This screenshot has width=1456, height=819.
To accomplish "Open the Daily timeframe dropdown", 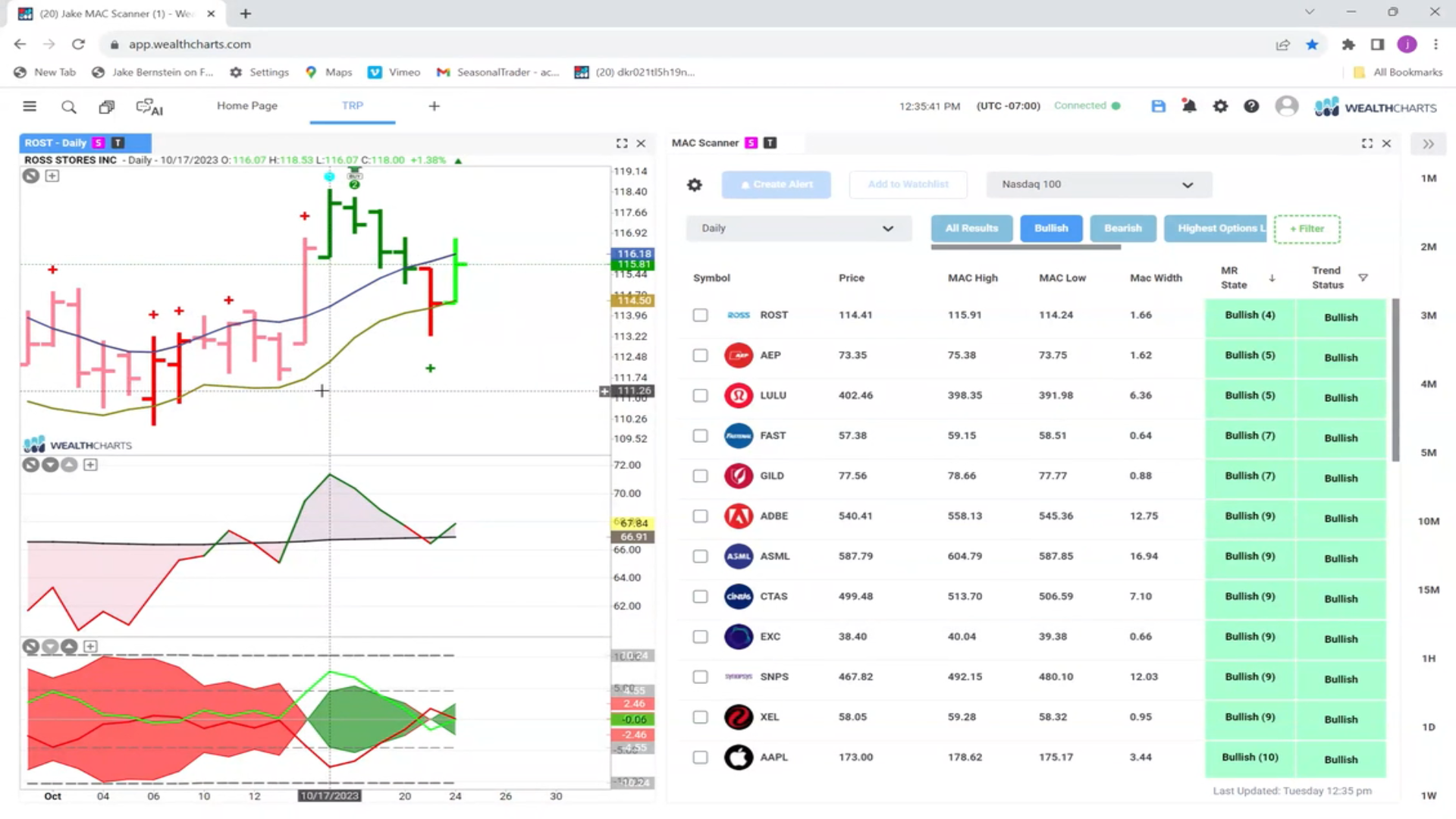I will coord(798,228).
